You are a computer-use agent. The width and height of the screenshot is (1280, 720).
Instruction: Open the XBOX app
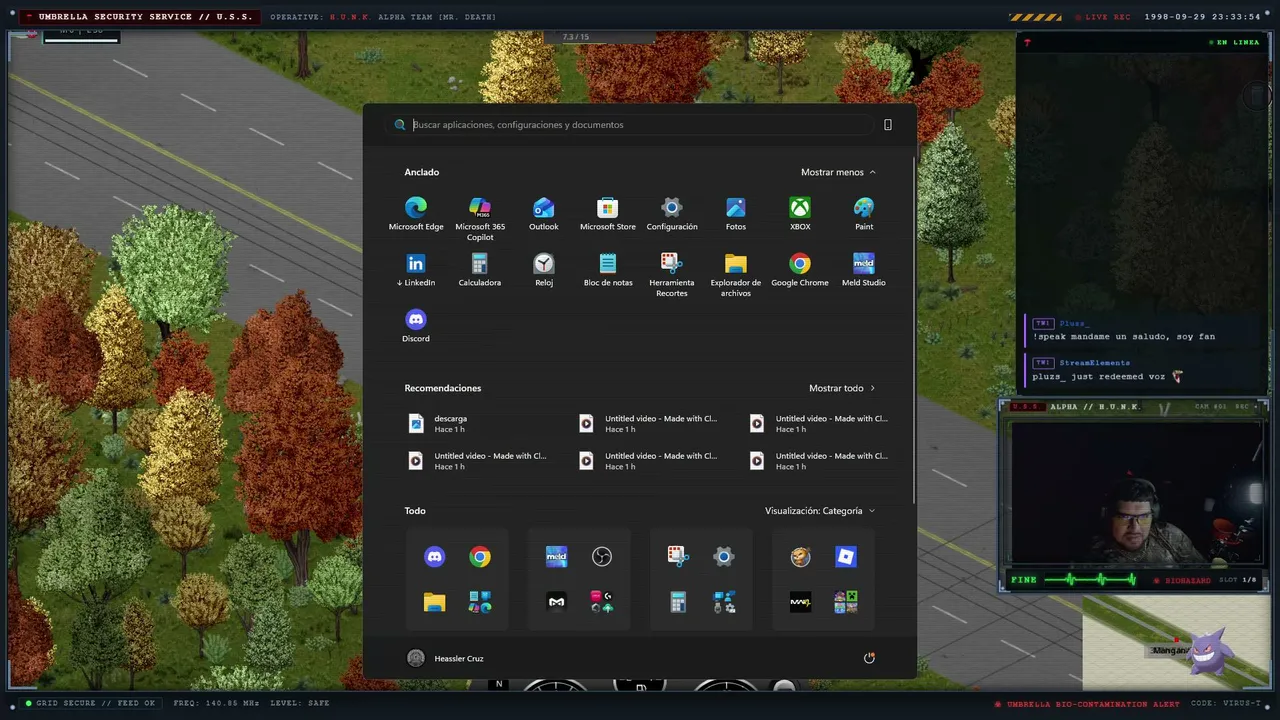point(800,214)
